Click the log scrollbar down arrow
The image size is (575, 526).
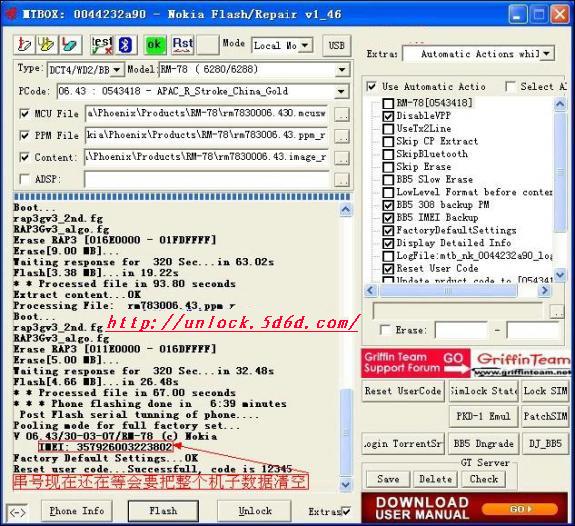[345, 484]
